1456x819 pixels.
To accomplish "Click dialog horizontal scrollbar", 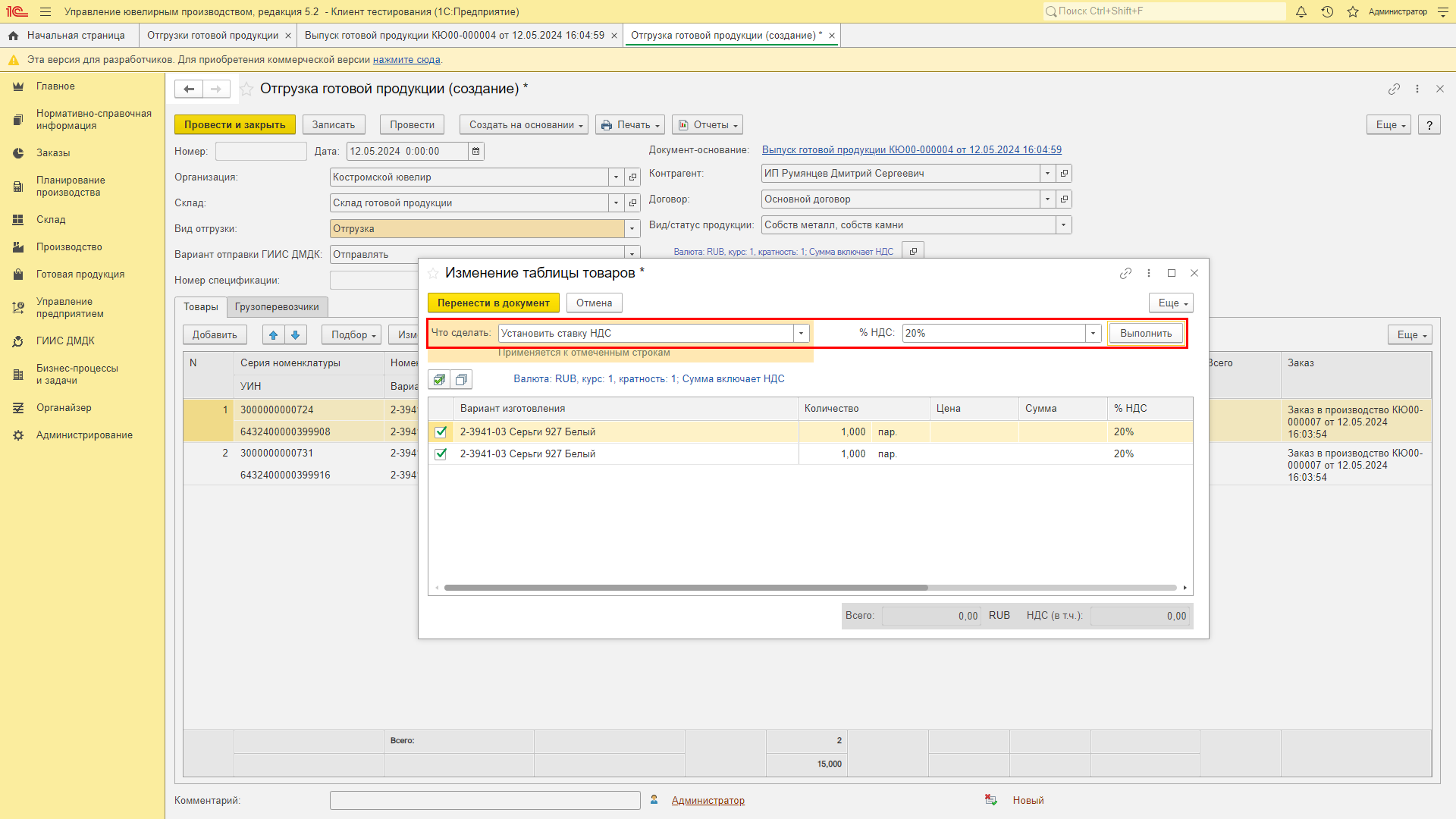I will click(686, 588).
